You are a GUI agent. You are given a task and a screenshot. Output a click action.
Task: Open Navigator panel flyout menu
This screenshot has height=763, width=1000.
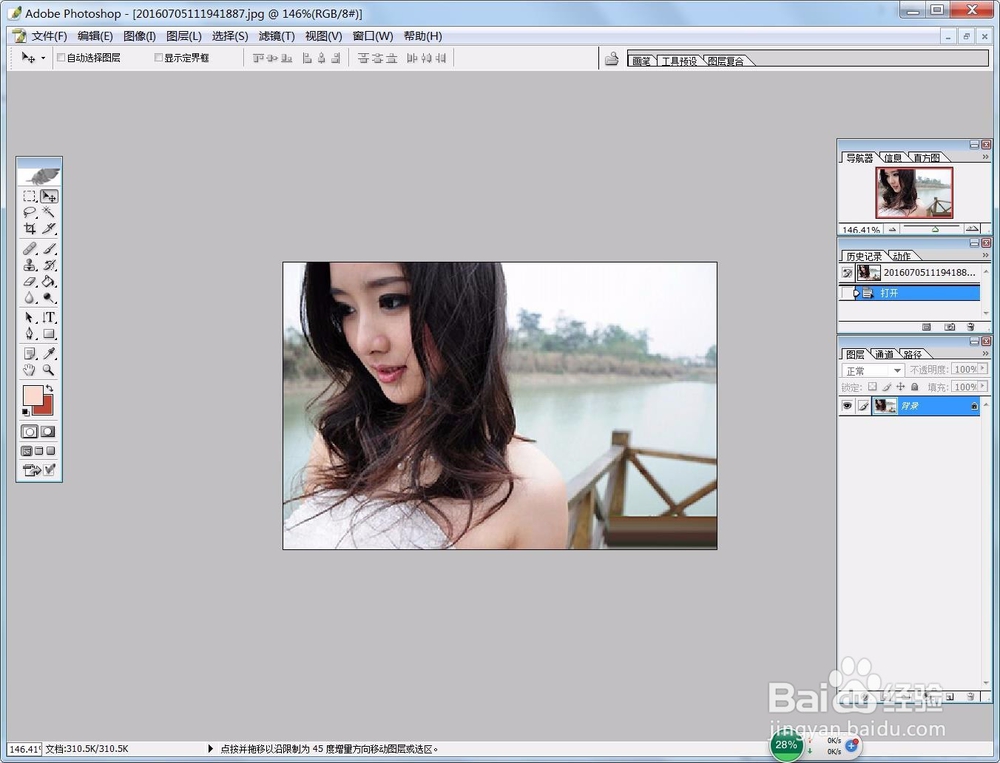click(x=985, y=156)
